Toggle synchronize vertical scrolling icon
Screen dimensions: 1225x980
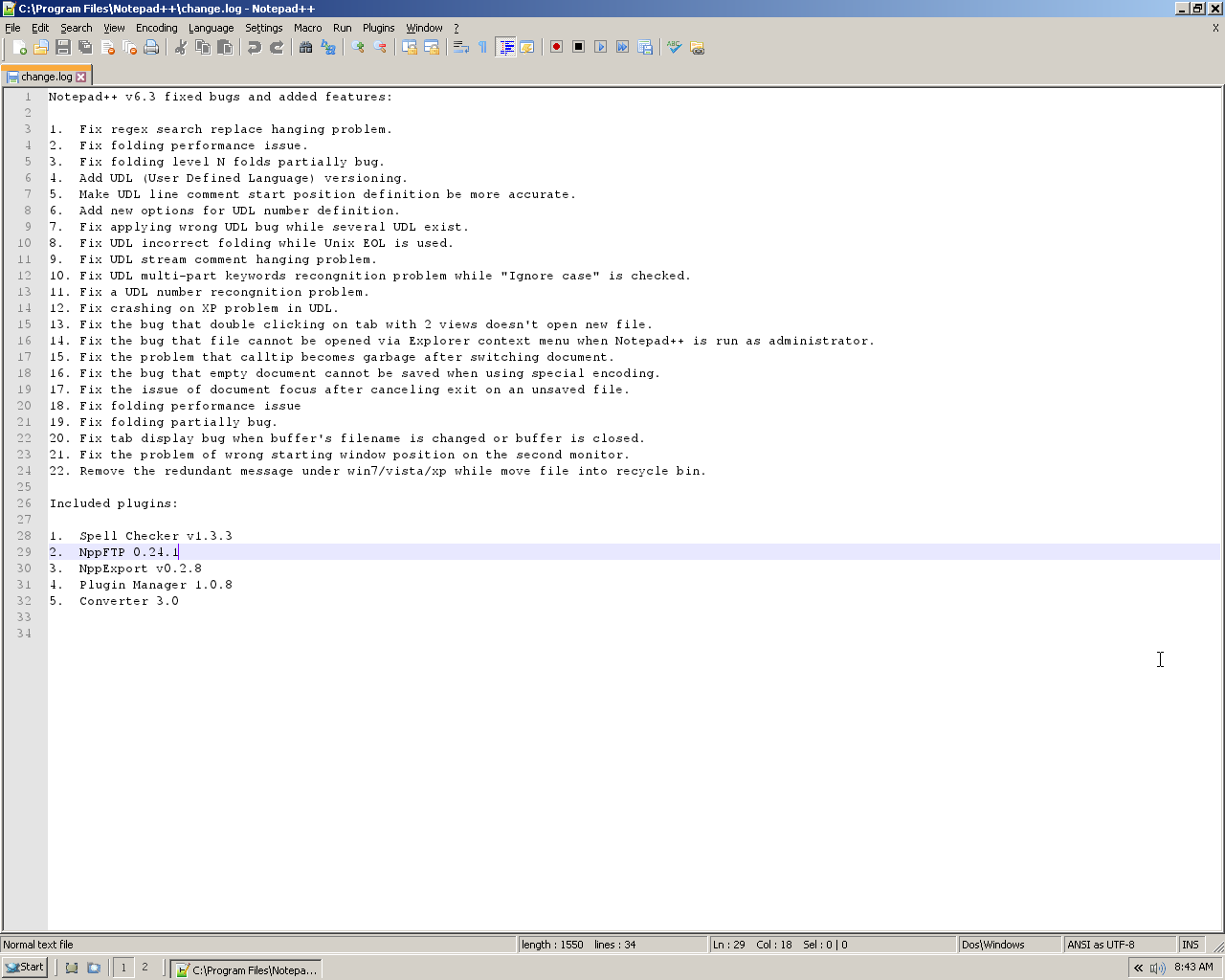[410, 47]
